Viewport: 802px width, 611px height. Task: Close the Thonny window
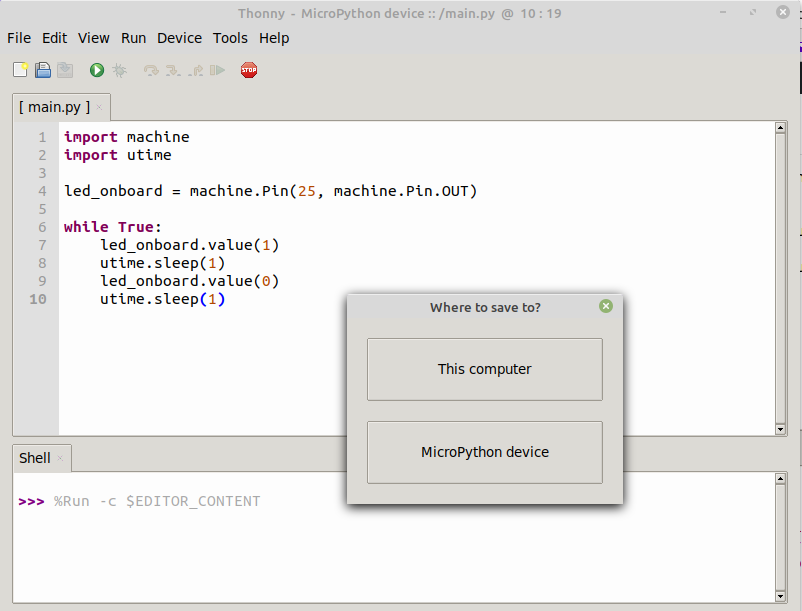click(783, 12)
